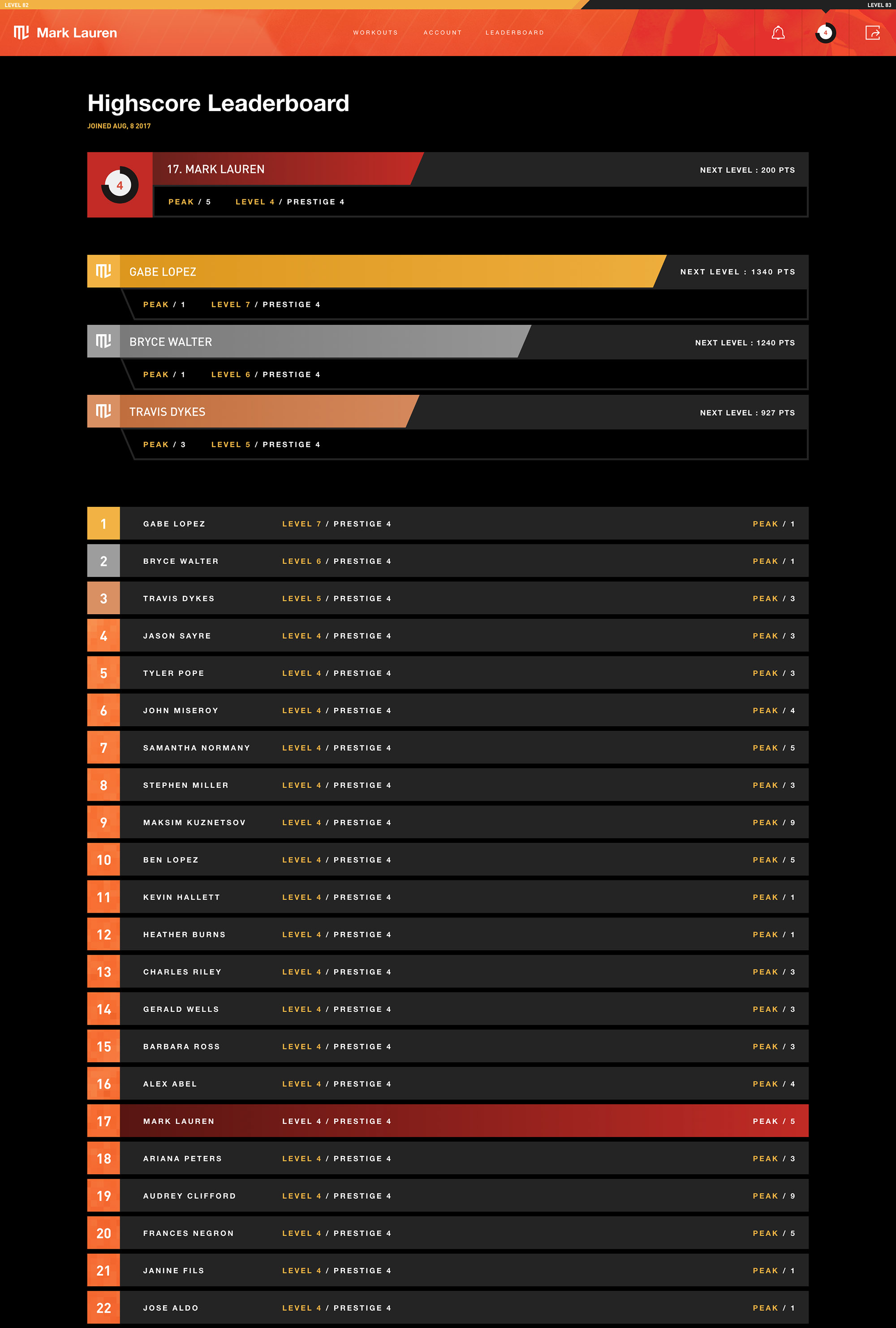Open the Account menu item
This screenshot has height=1328, width=896.
click(442, 33)
